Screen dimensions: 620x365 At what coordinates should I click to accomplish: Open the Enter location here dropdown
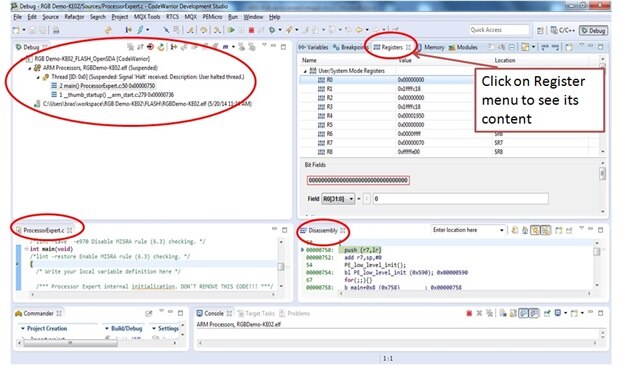pos(501,230)
